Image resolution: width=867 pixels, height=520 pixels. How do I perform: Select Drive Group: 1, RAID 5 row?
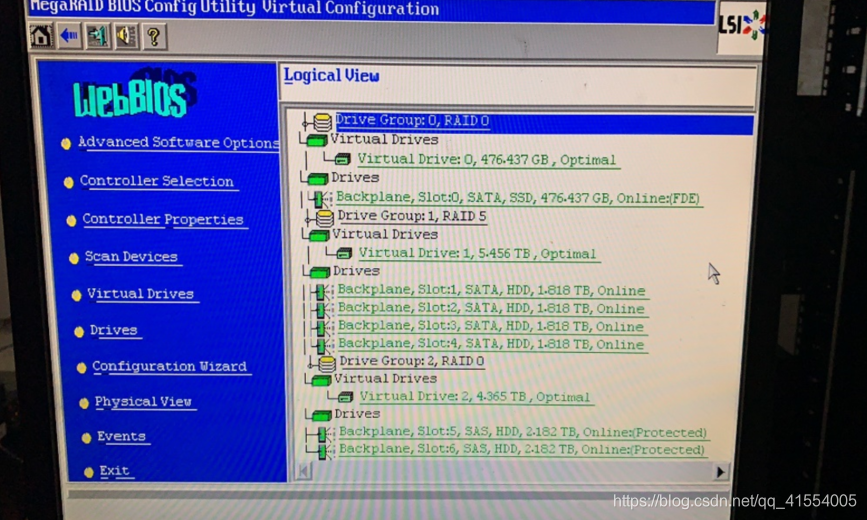coord(412,216)
